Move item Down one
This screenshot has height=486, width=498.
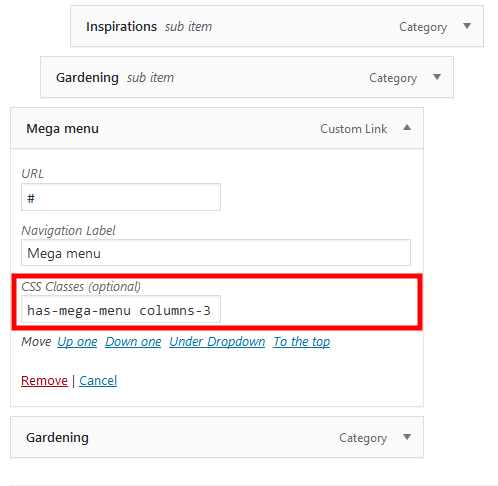tap(133, 342)
